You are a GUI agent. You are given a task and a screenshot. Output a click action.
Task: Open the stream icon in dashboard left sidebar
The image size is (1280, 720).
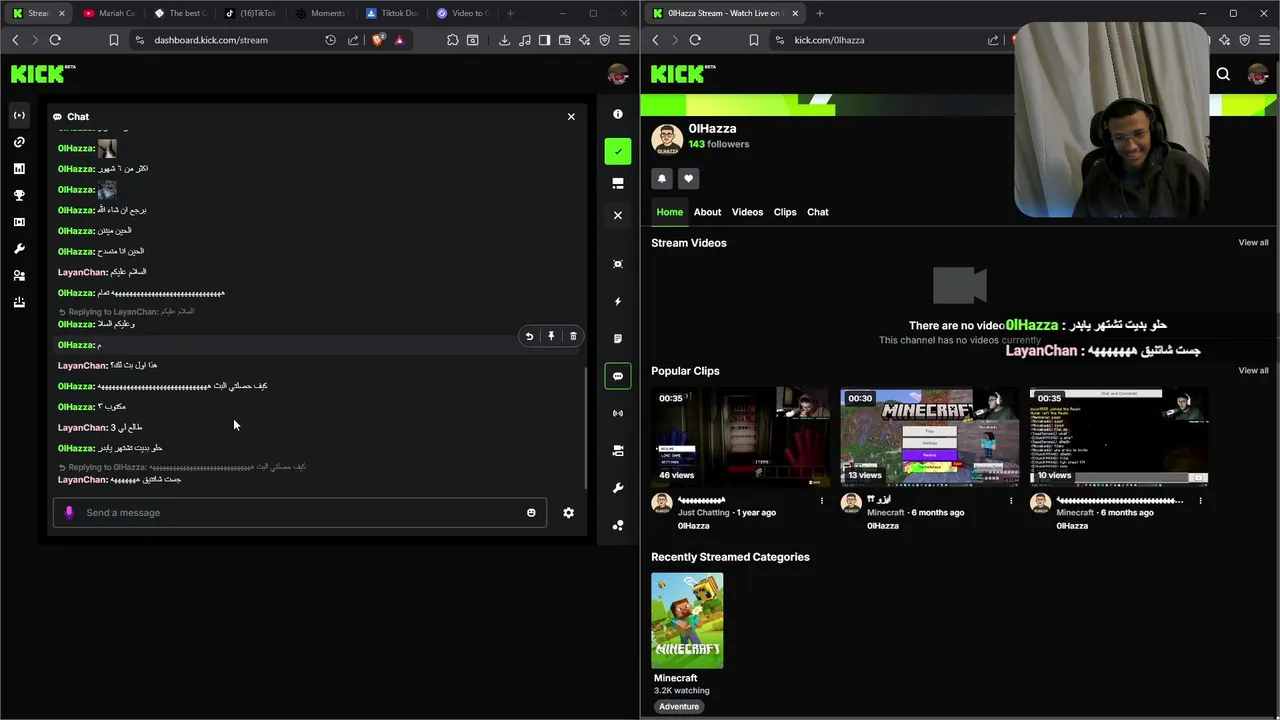point(19,115)
